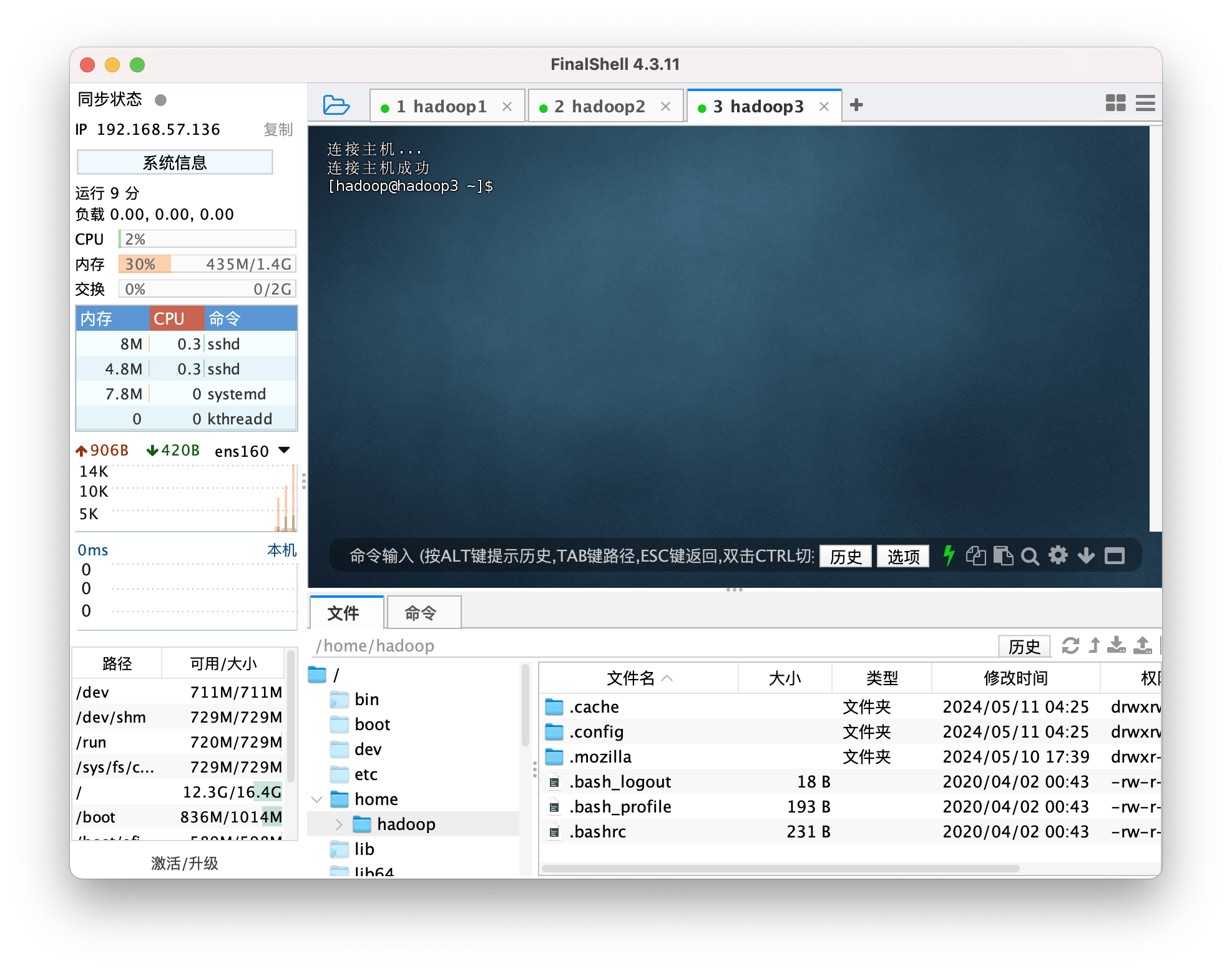Open the ens160 network interface dropdown
The width and height of the screenshot is (1232, 971).
pyautogui.click(x=252, y=451)
